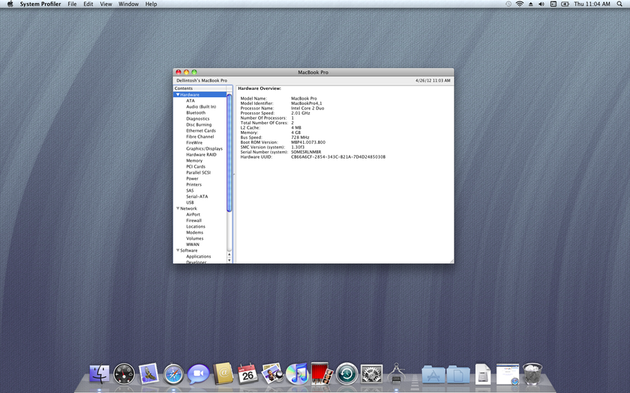Click the menu bar clock Thu 11:04 AM
Screen dimensions: 630x393
[592, 4]
